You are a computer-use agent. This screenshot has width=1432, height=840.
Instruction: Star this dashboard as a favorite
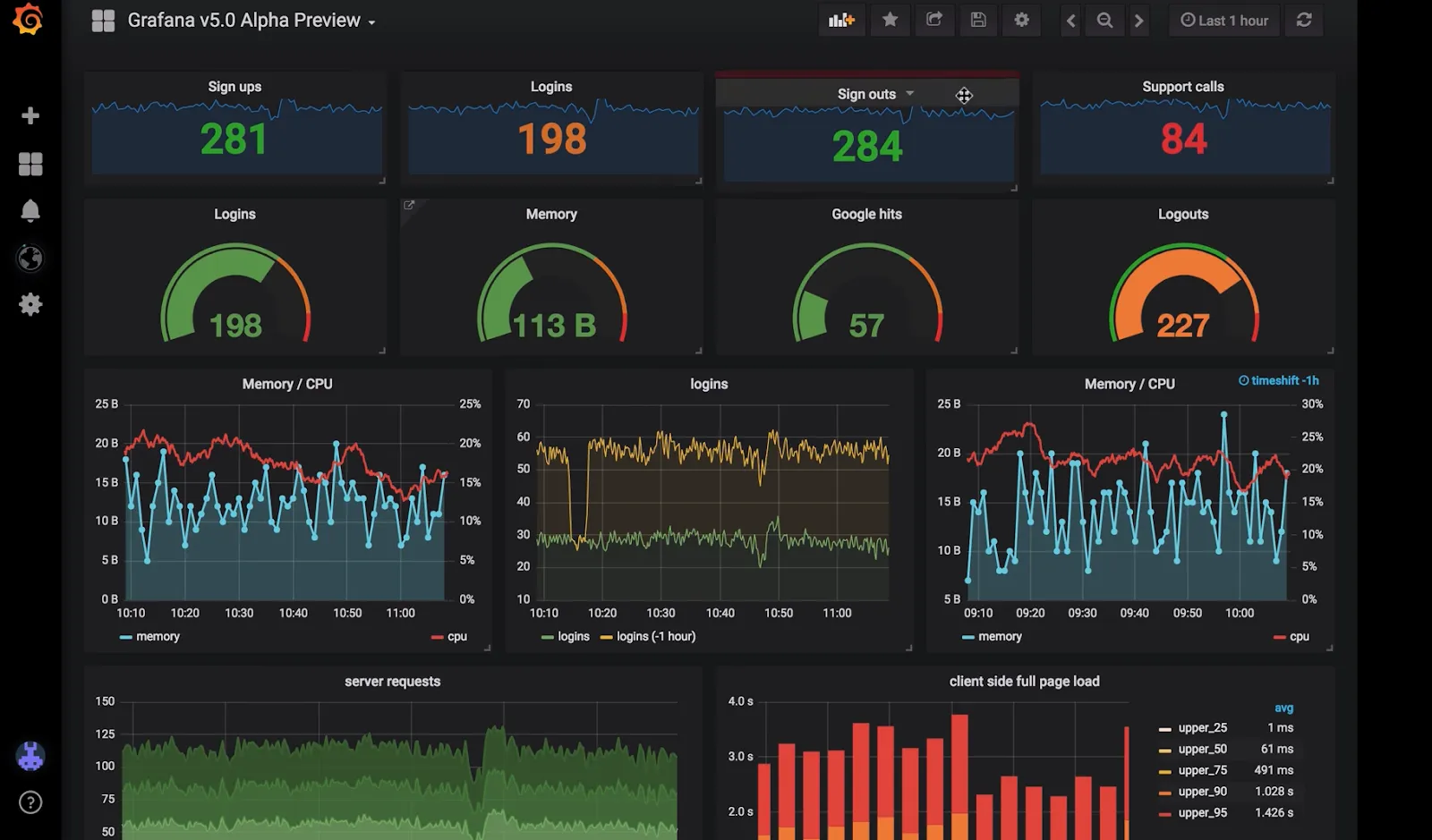(890, 20)
